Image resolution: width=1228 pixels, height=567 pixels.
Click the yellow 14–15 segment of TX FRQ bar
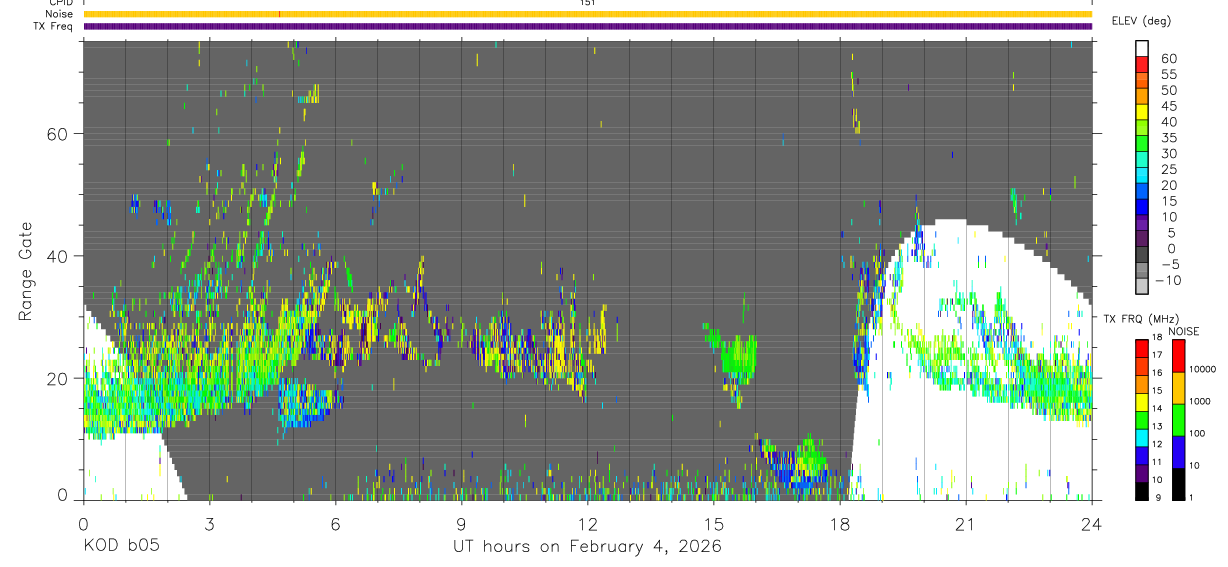click(x=1142, y=402)
